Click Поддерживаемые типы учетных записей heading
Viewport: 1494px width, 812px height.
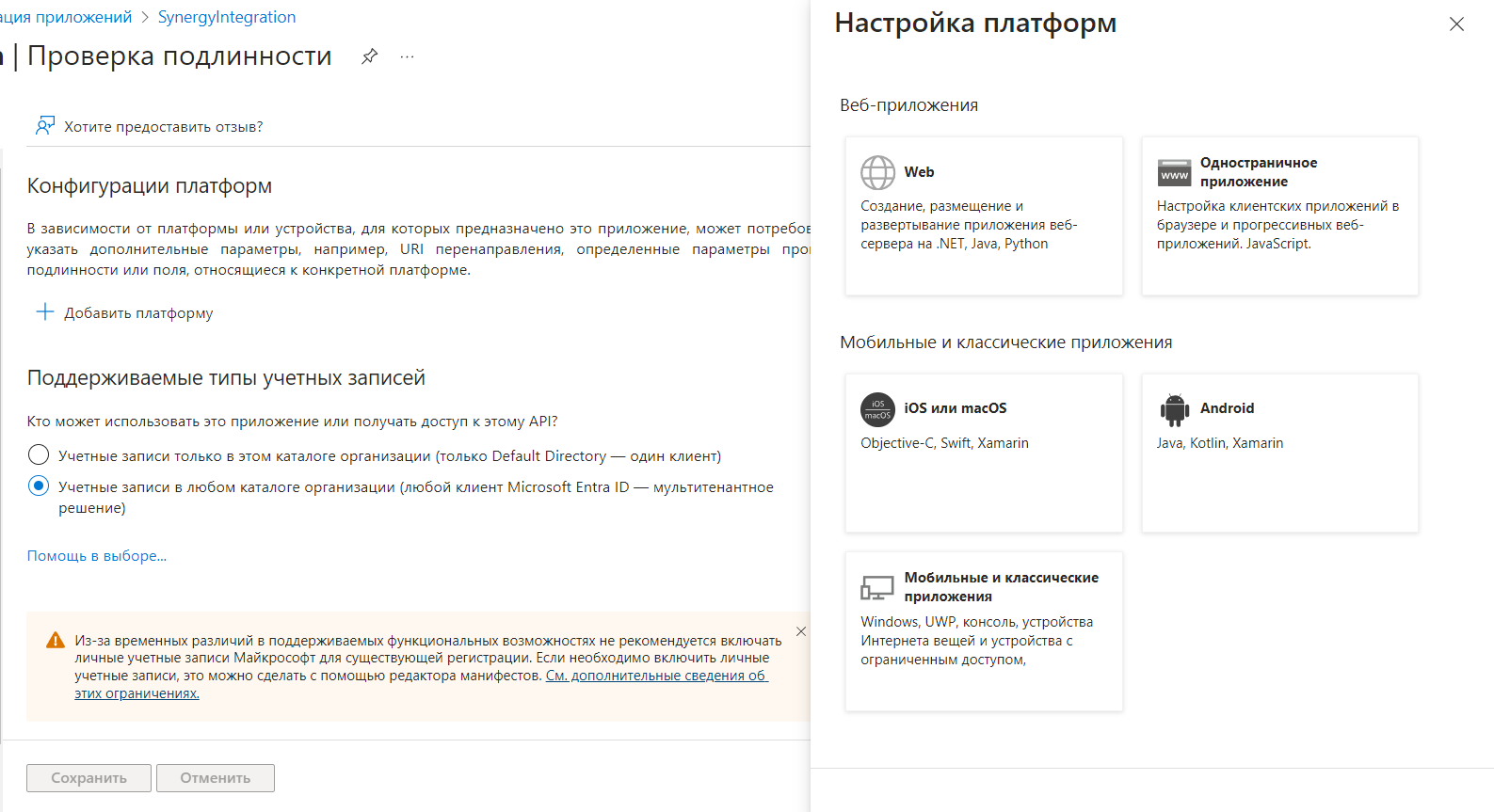pos(226,378)
